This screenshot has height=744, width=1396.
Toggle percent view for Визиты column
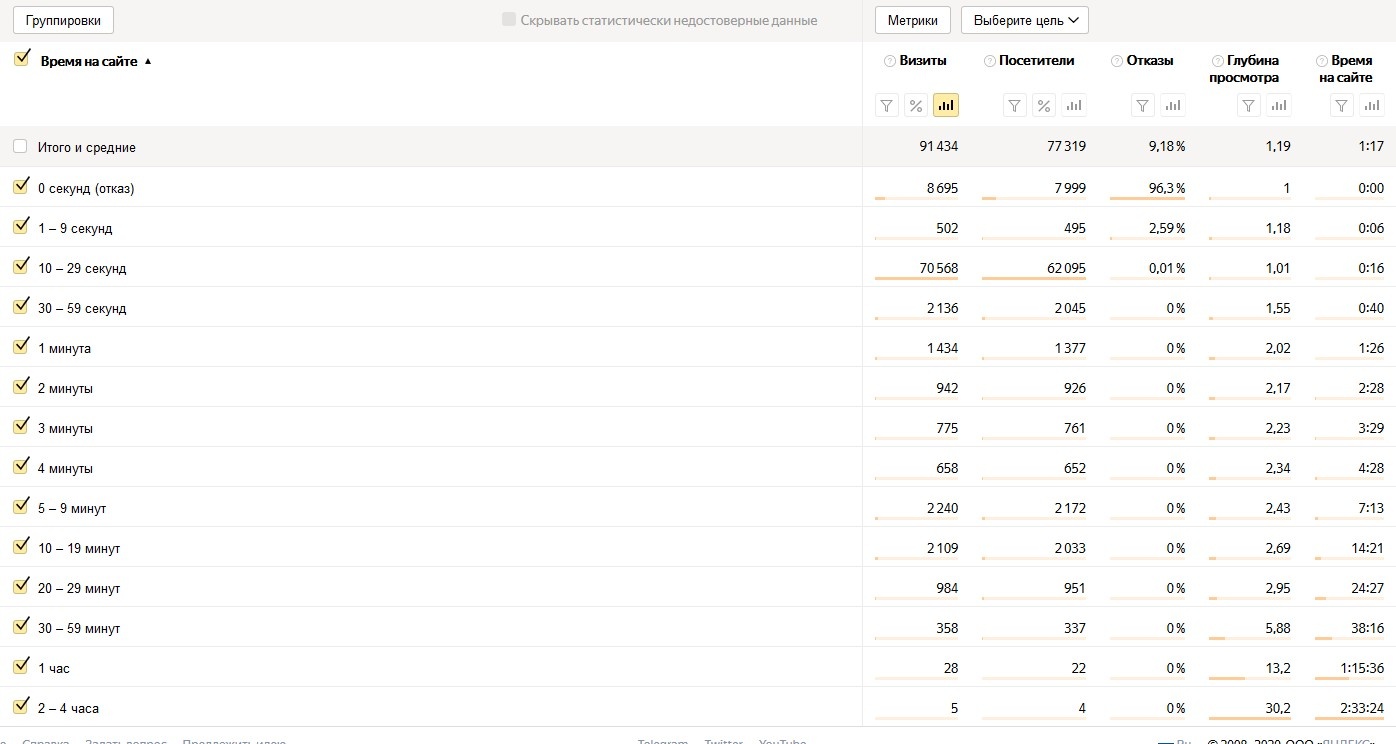click(916, 105)
